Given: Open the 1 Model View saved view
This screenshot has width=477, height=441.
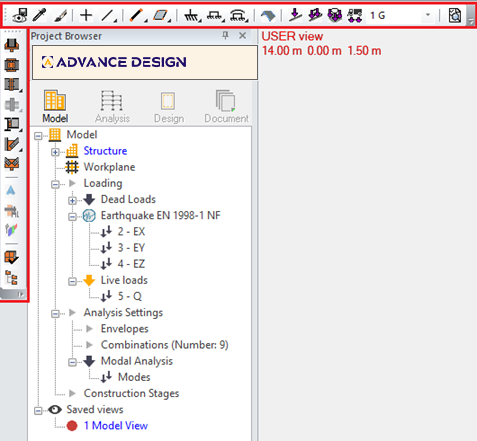Looking at the screenshot, I should pyautogui.click(x=116, y=426).
